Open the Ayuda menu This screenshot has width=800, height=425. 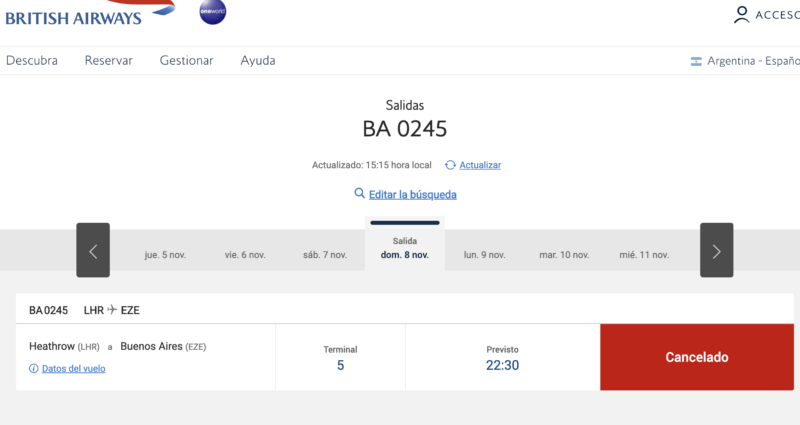point(258,60)
